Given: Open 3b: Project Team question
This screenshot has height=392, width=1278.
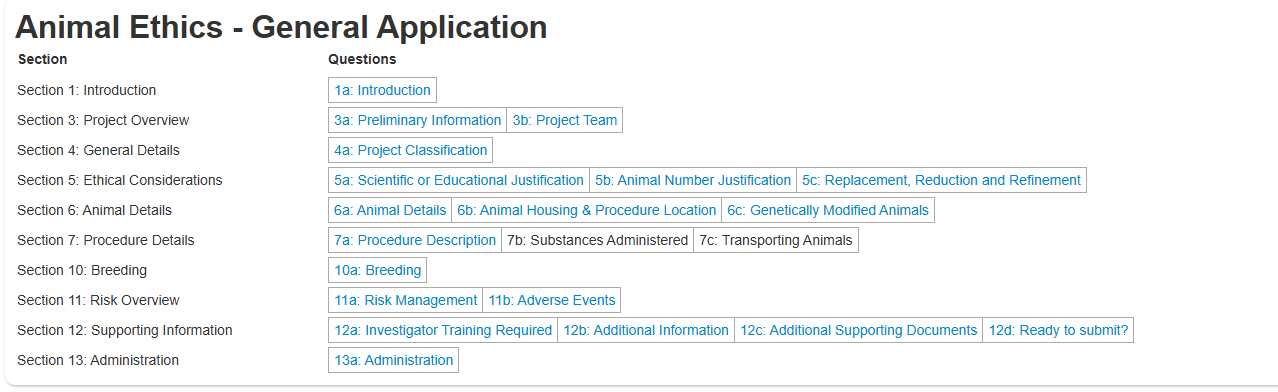Looking at the screenshot, I should [x=565, y=120].
